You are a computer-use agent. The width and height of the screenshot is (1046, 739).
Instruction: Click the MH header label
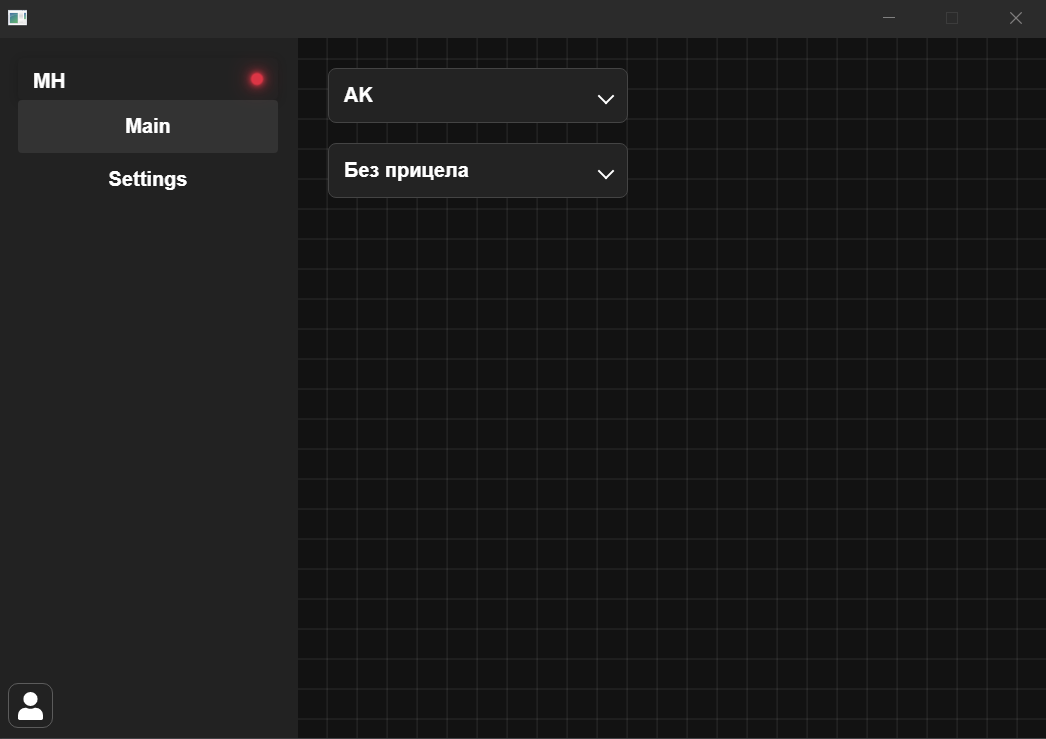click(49, 81)
